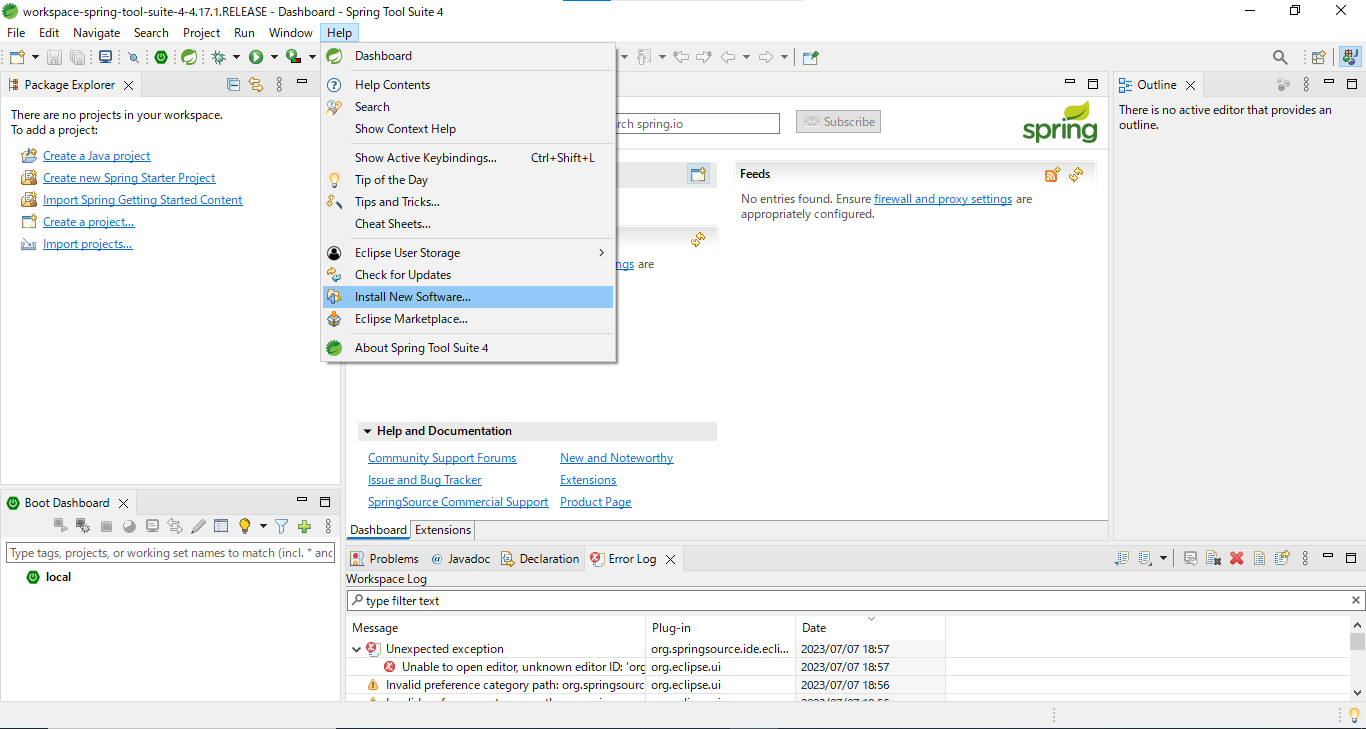Click the red X delete log icon
Viewport: 1366px width, 729px height.
coord(1236,559)
